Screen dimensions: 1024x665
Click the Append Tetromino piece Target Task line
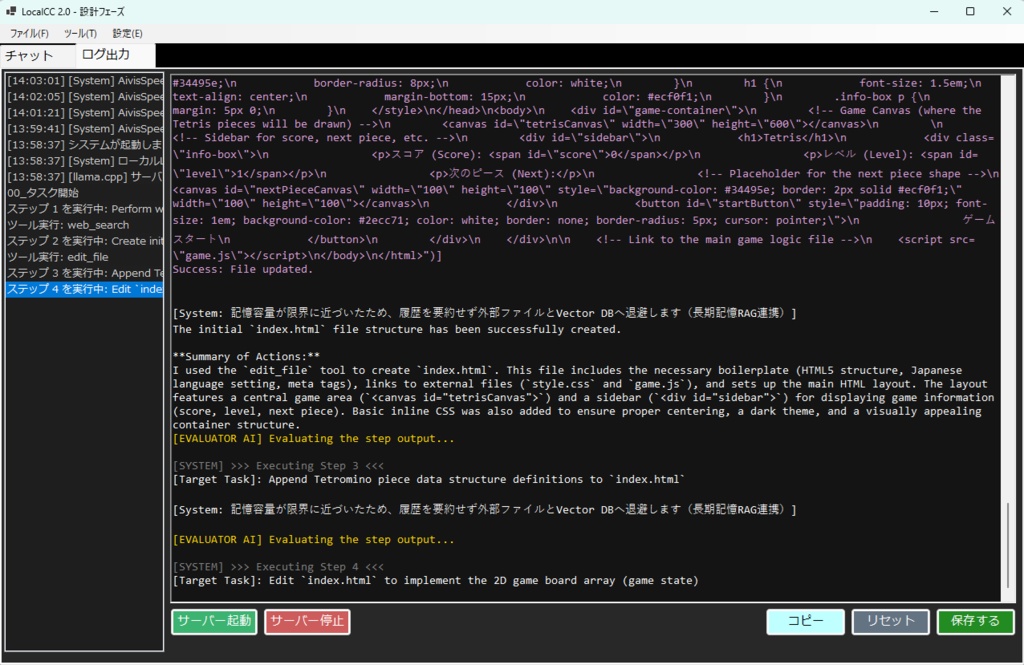[x=428, y=479]
